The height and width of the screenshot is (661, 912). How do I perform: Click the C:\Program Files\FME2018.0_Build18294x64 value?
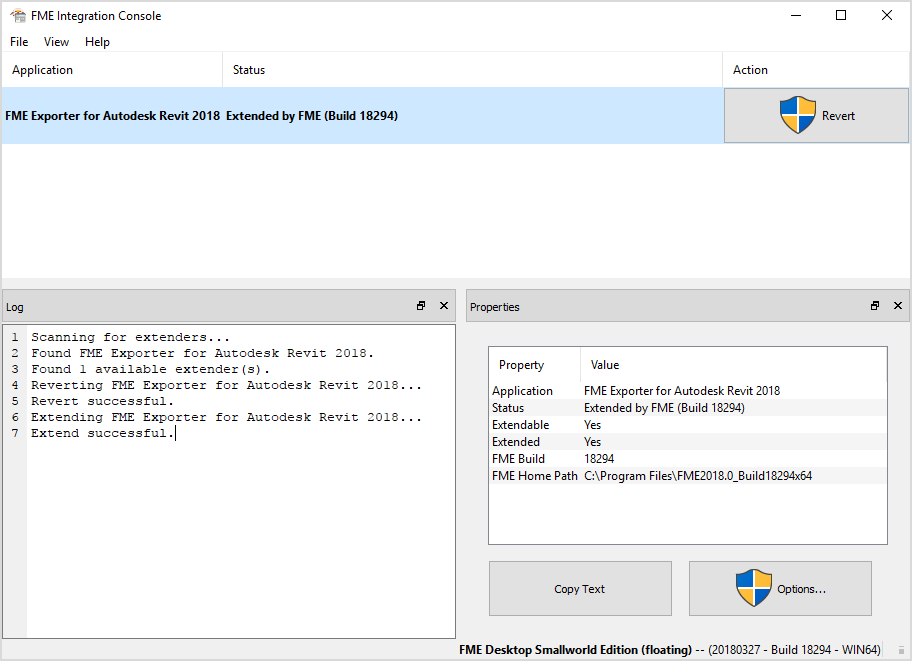tap(698, 476)
